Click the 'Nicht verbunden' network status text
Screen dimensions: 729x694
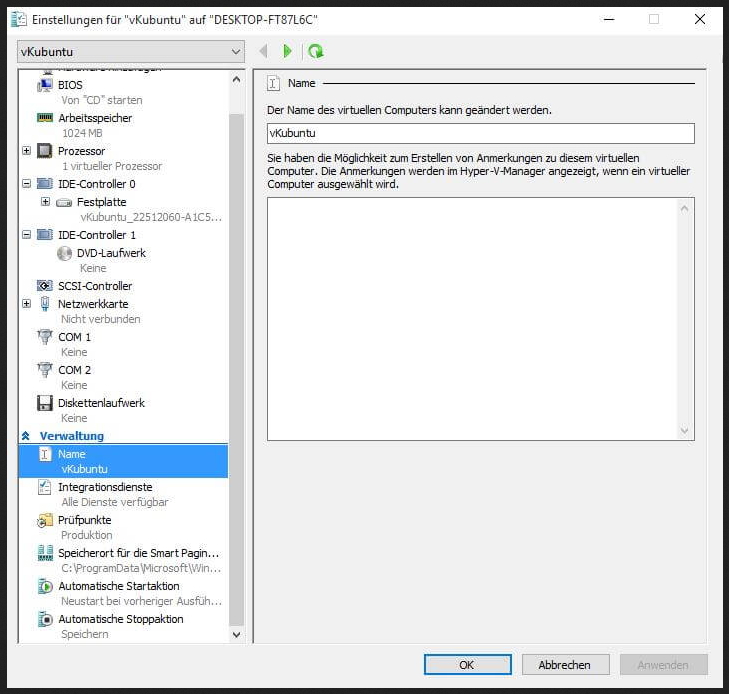click(x=101, y=319)
